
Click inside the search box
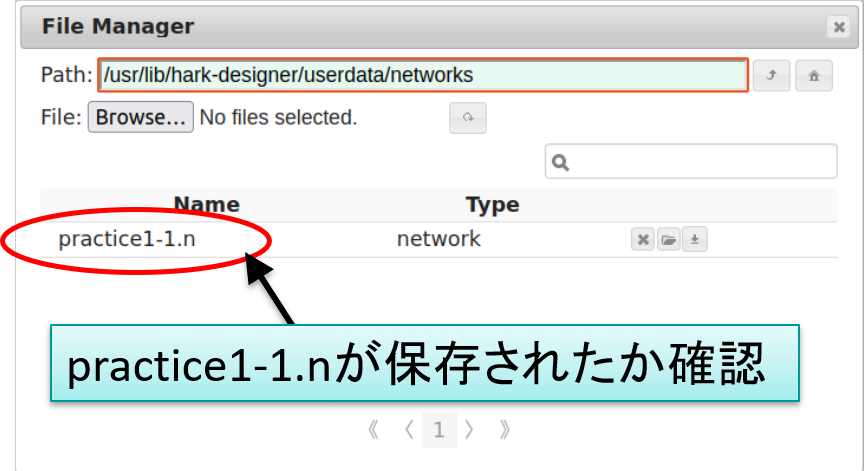(691, 161)
